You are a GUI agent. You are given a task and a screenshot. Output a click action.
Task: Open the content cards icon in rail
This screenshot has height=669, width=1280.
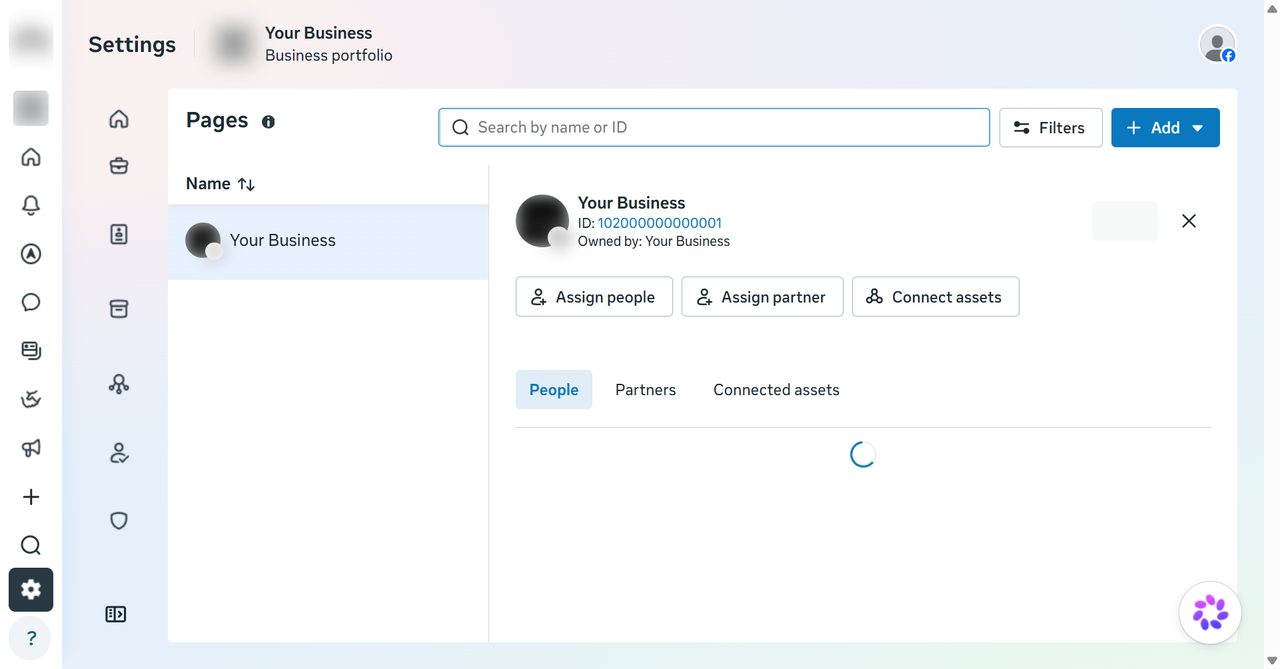tap(31, 350)
